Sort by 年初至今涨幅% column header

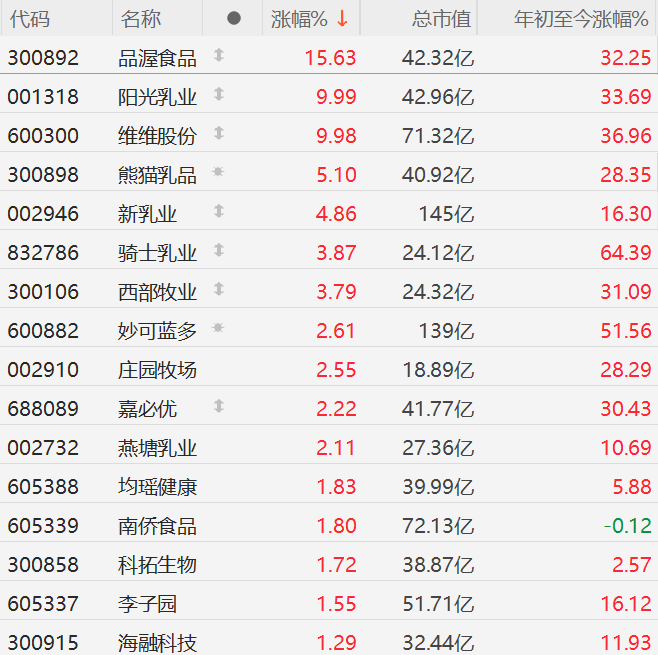click(582, 19)
